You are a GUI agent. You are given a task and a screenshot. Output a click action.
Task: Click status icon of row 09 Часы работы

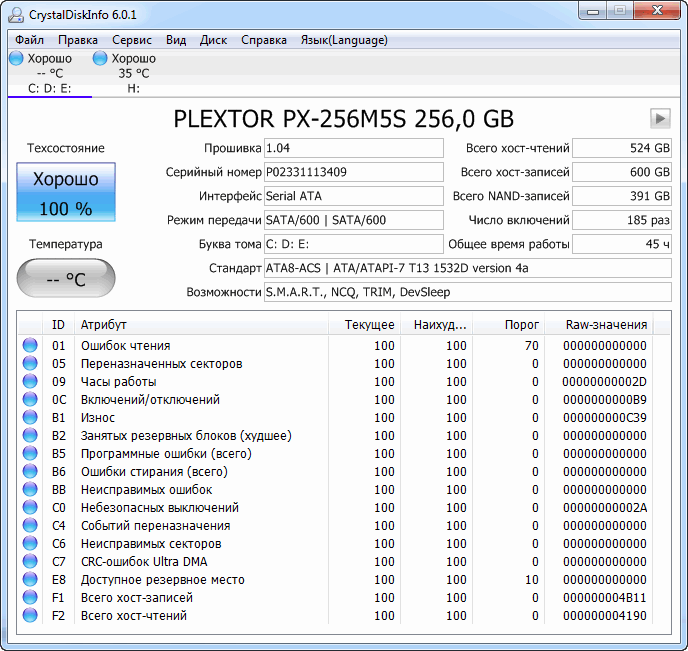pyautogui.click(x=30, y=381)
